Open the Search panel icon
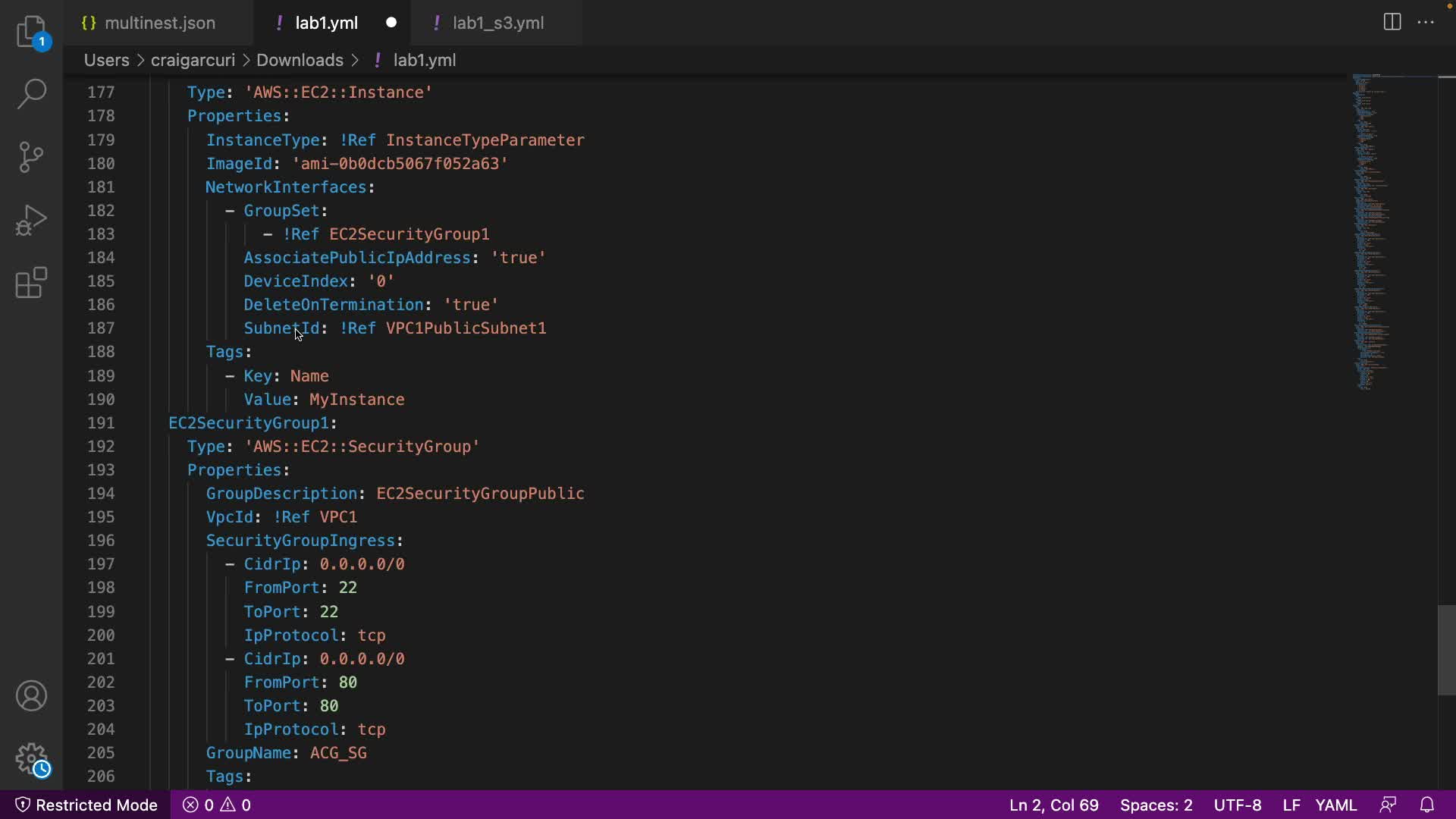 [x=31, y=94]
